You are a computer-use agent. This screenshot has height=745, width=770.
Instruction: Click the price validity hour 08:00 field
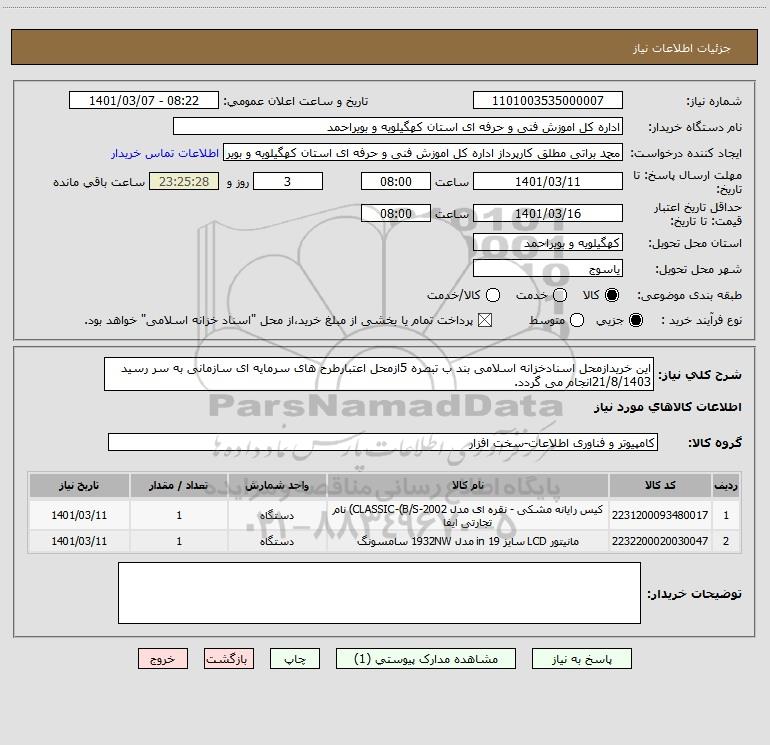click(x=396, y=213)
